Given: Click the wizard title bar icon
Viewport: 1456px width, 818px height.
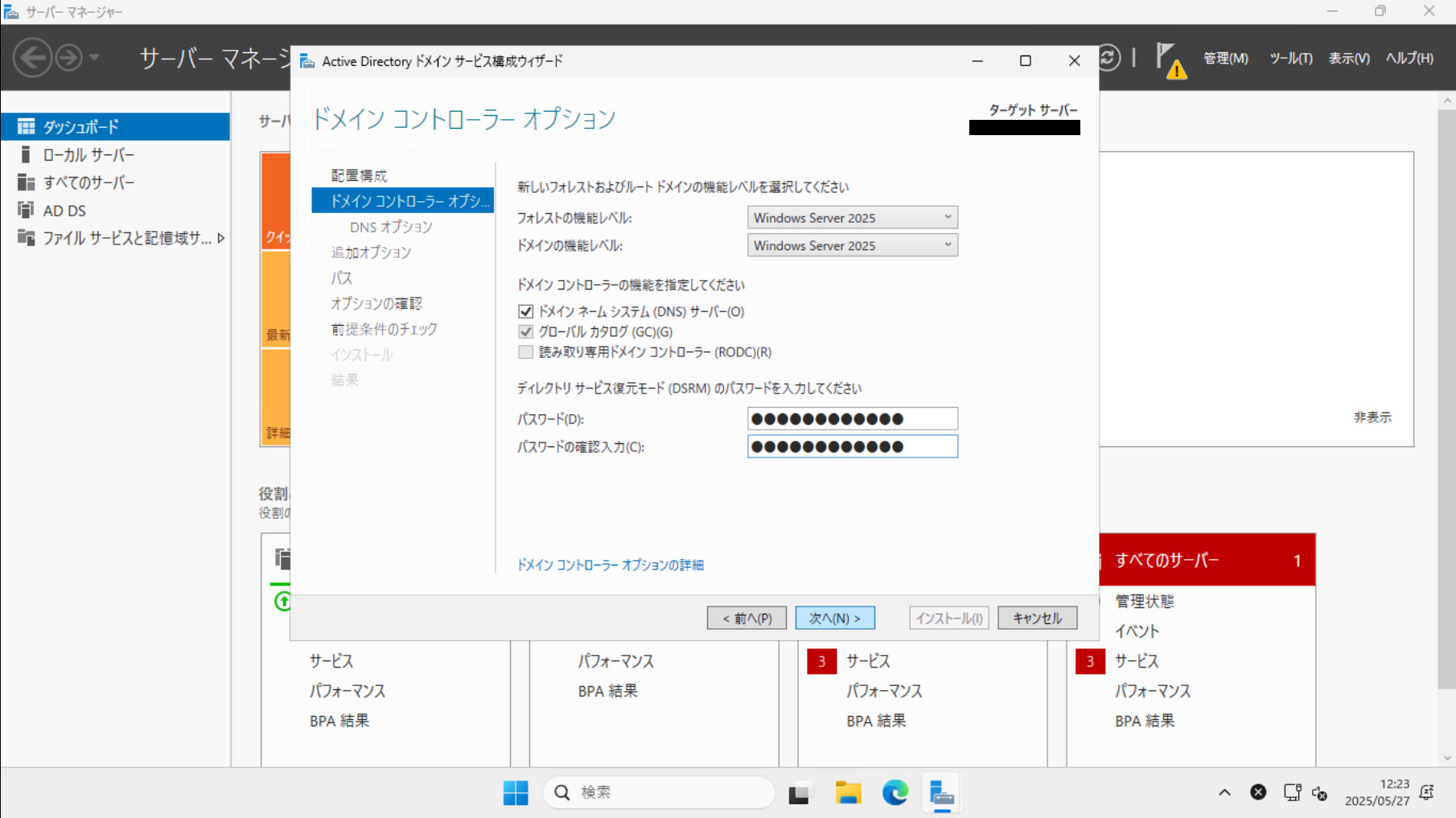Looking at the screenshot, I should [x=307, y=61].
